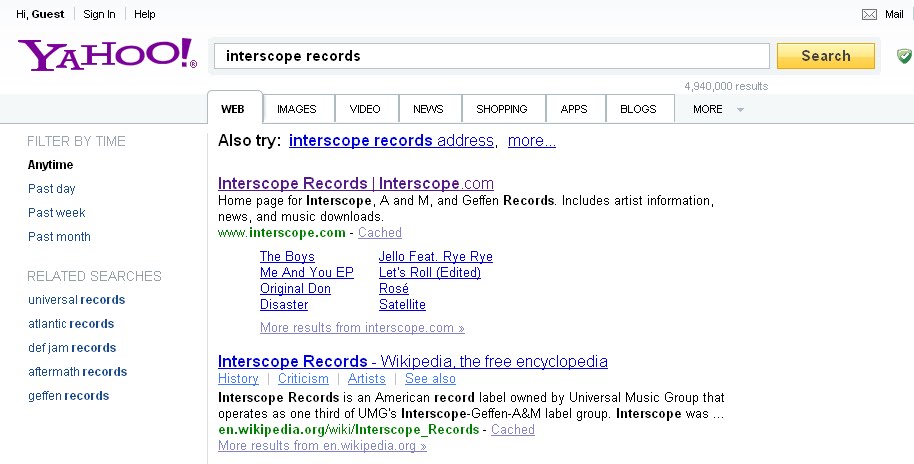The height and width of the screenshot is (464, 914).
Task: Open Let's Roll (Edited) sitelink
Action: (x=430, y=272)
